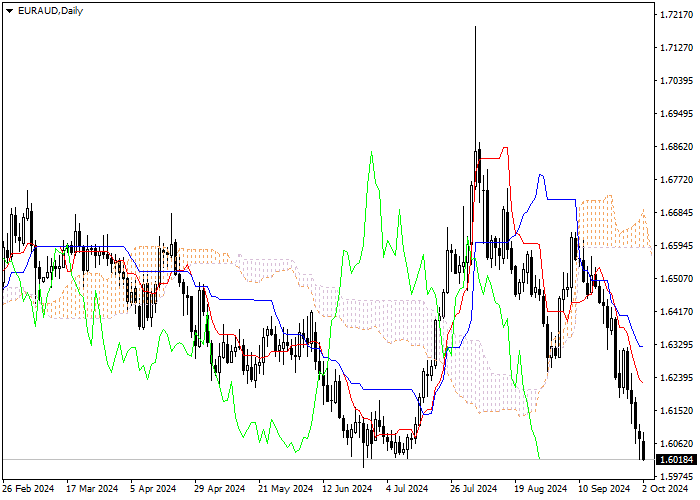Click the 19 Aug 2024 date label
The image size is (700, 500).
(x=540, y=489)
